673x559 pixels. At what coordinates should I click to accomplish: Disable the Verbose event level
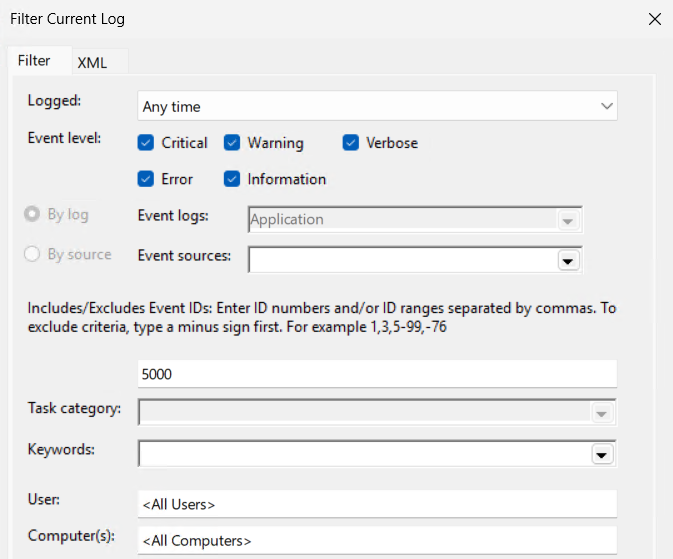pos(351,143)
